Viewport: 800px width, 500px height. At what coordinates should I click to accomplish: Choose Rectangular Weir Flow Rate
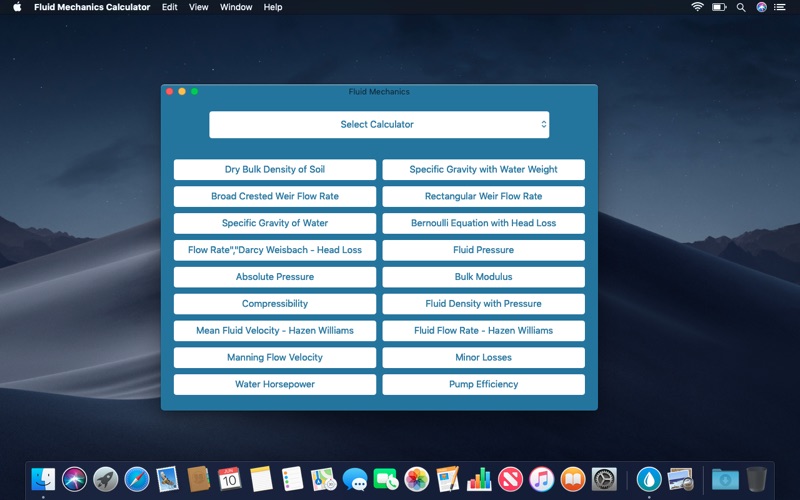click(483, 196)
